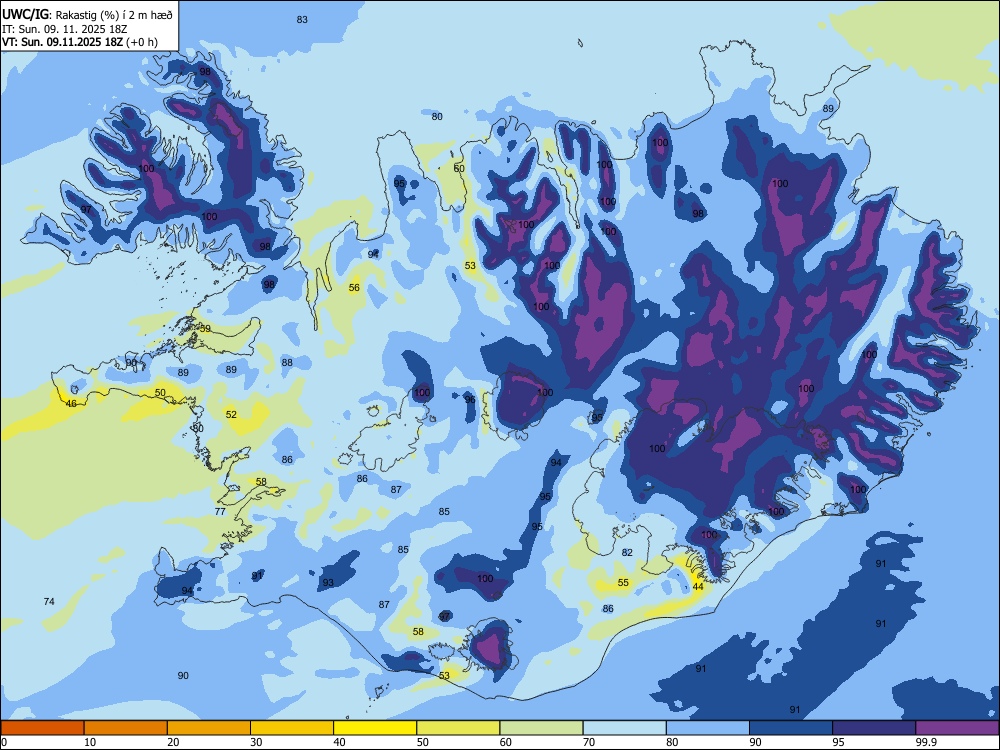
Task: Click the 'Rakastig (%) í 2 m hæð' label
Action: click(x=114, y=15)
